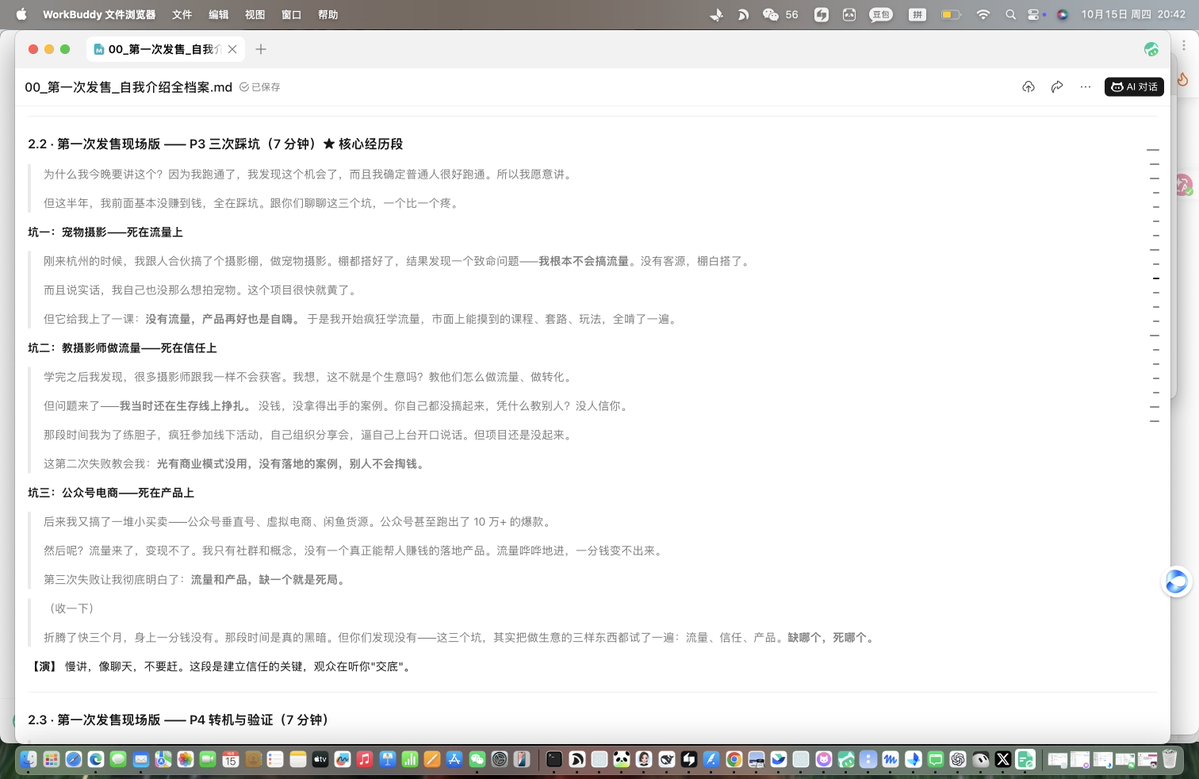1199x779 pixels.
Task: Click heading 坑一：宠物摄影——死在流量上
Action: (106, 232)
